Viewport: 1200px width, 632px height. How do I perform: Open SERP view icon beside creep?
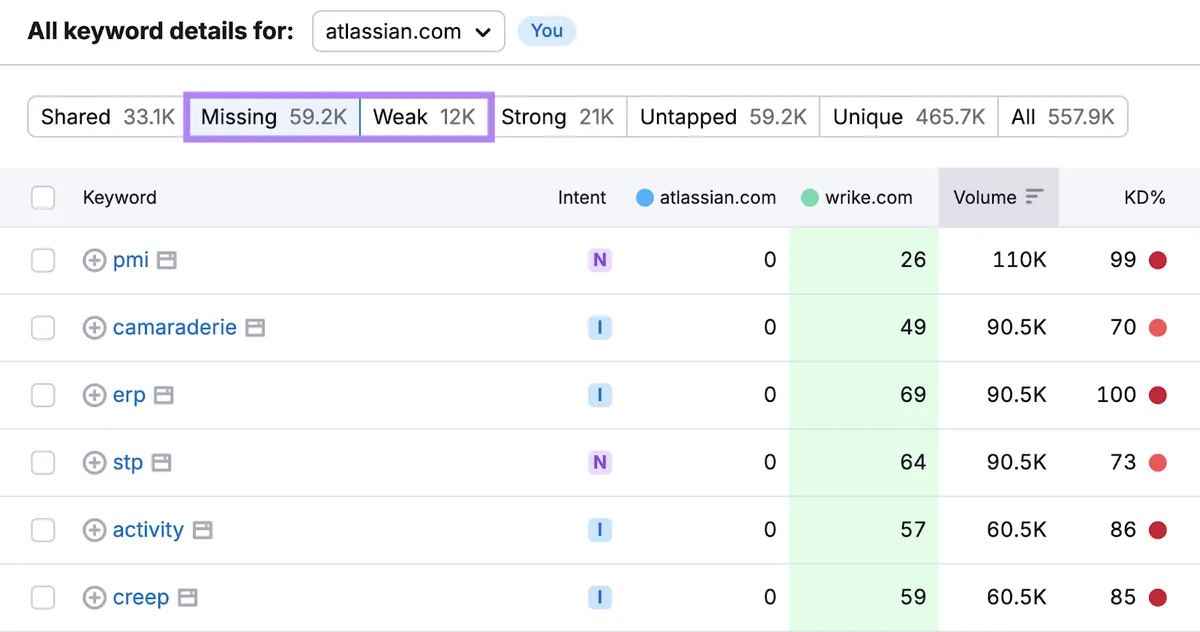(x=187, y=598)
